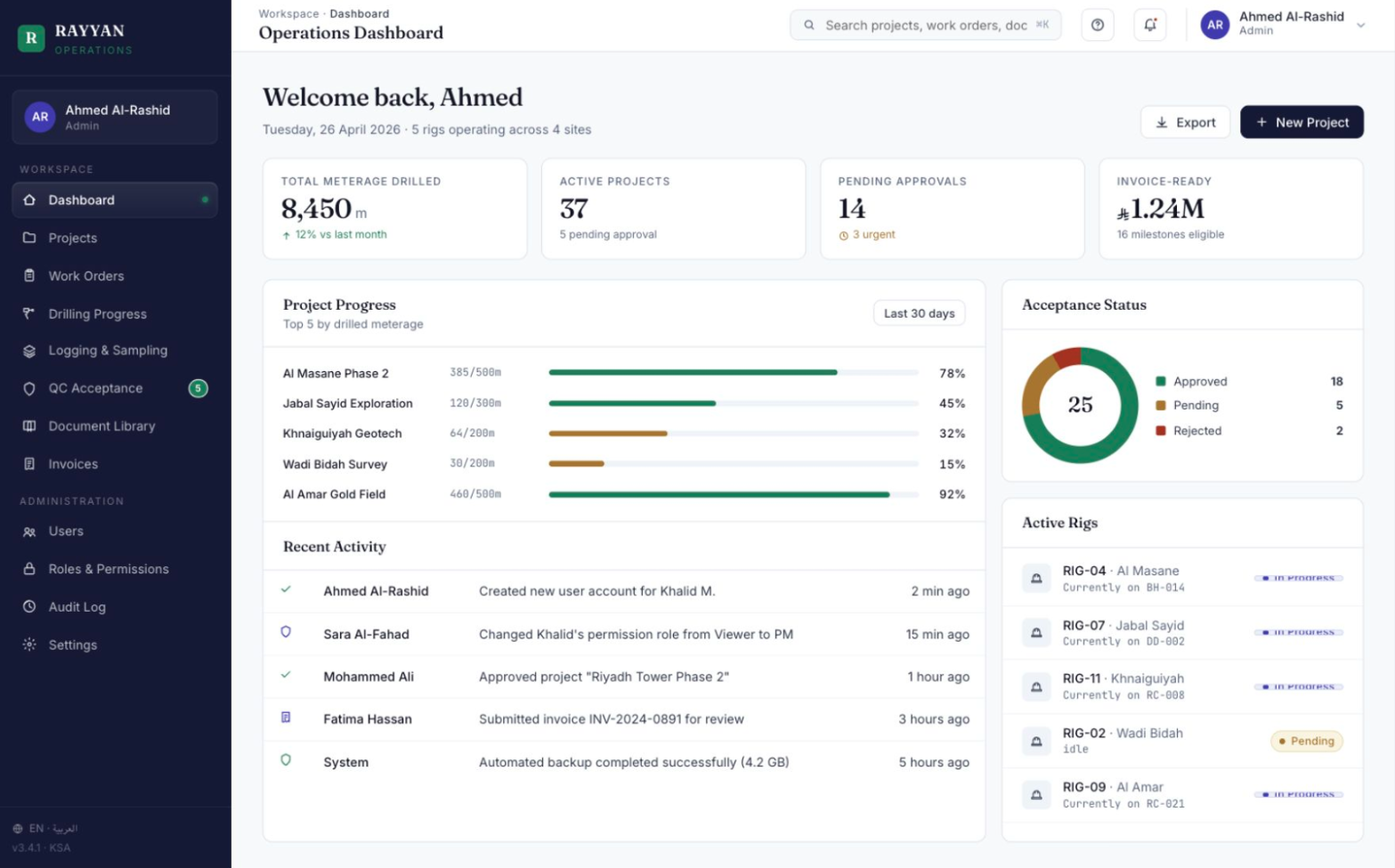Click the Al Masane Phase 2 progress bar
Viewport: 1395px width, 868px height.
pyautogui.click(x=734, y=372)
